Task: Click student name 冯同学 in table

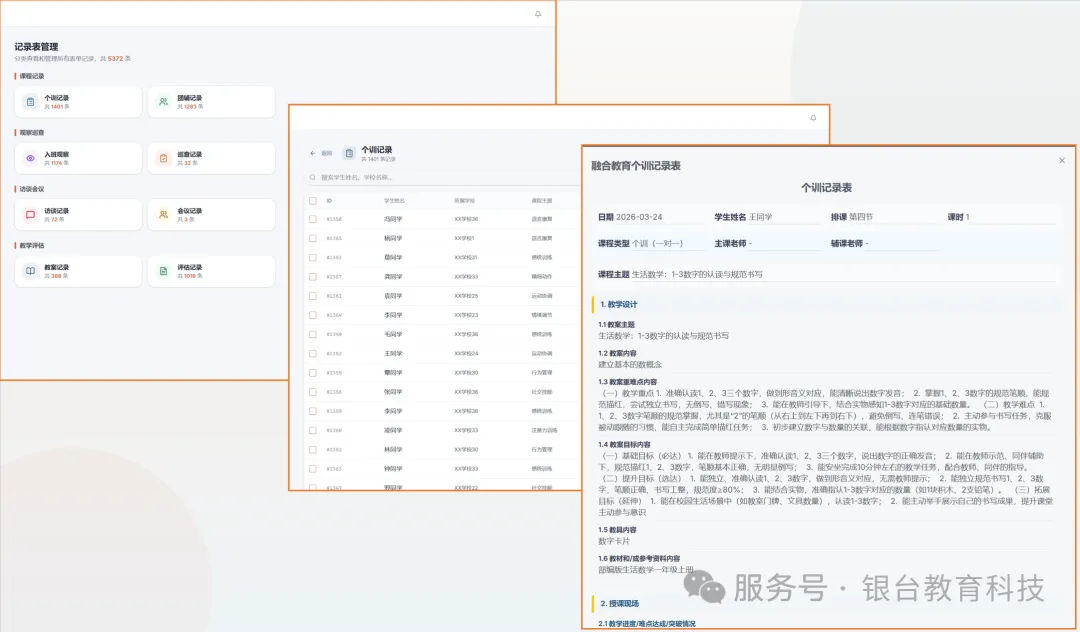Action: click(393, 219)
